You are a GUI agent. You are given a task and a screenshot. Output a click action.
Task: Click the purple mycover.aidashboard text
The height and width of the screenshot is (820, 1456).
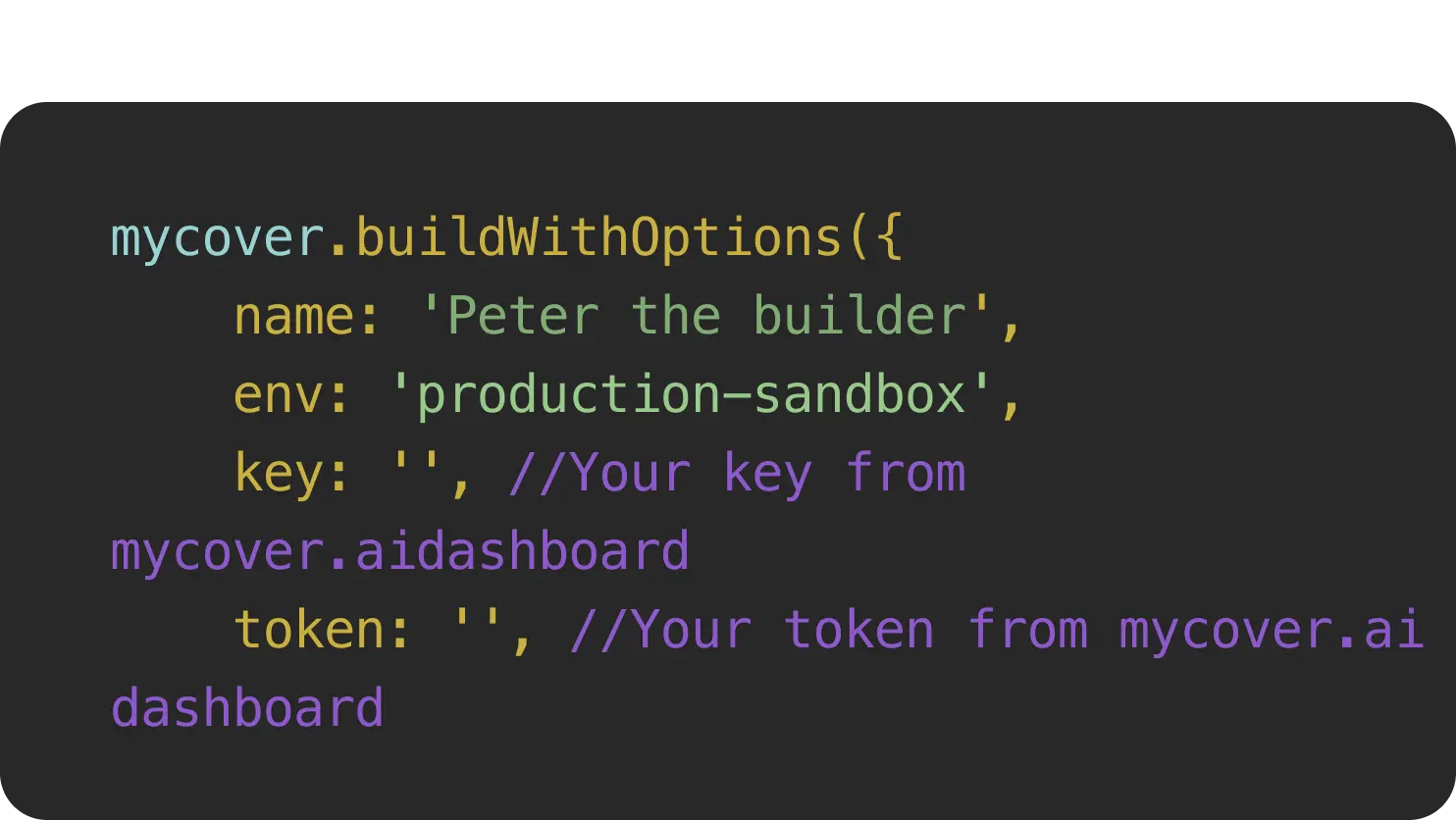pyautogui.click(x=400, y=553)
